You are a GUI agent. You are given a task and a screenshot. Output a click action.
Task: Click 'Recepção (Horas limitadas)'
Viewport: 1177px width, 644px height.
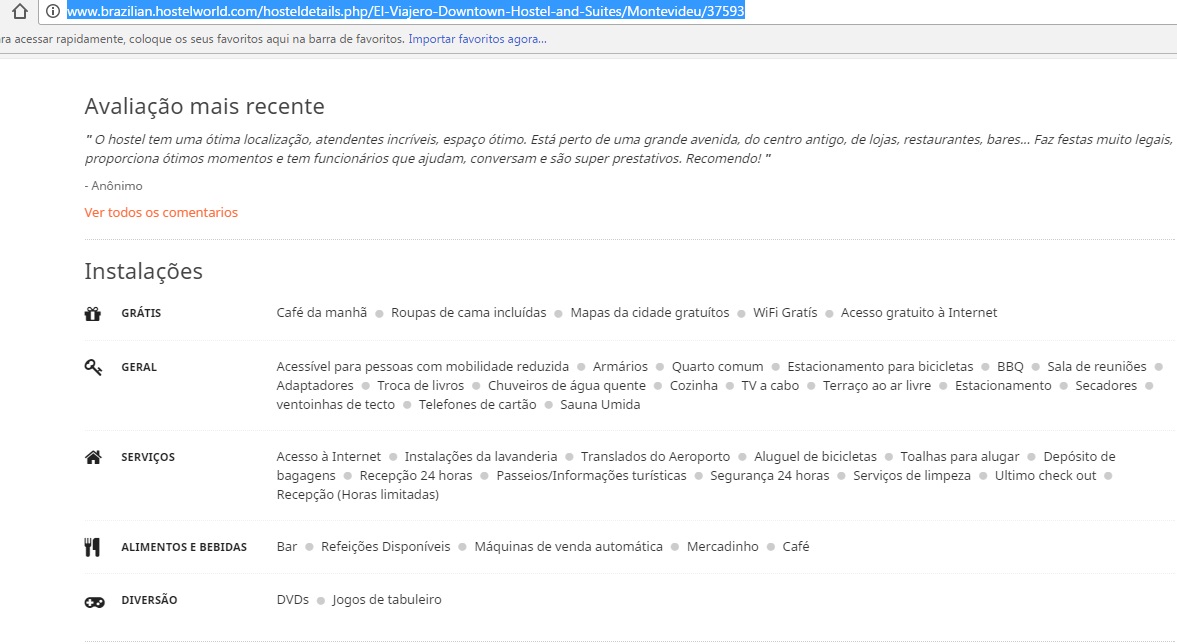coord(357,494)
